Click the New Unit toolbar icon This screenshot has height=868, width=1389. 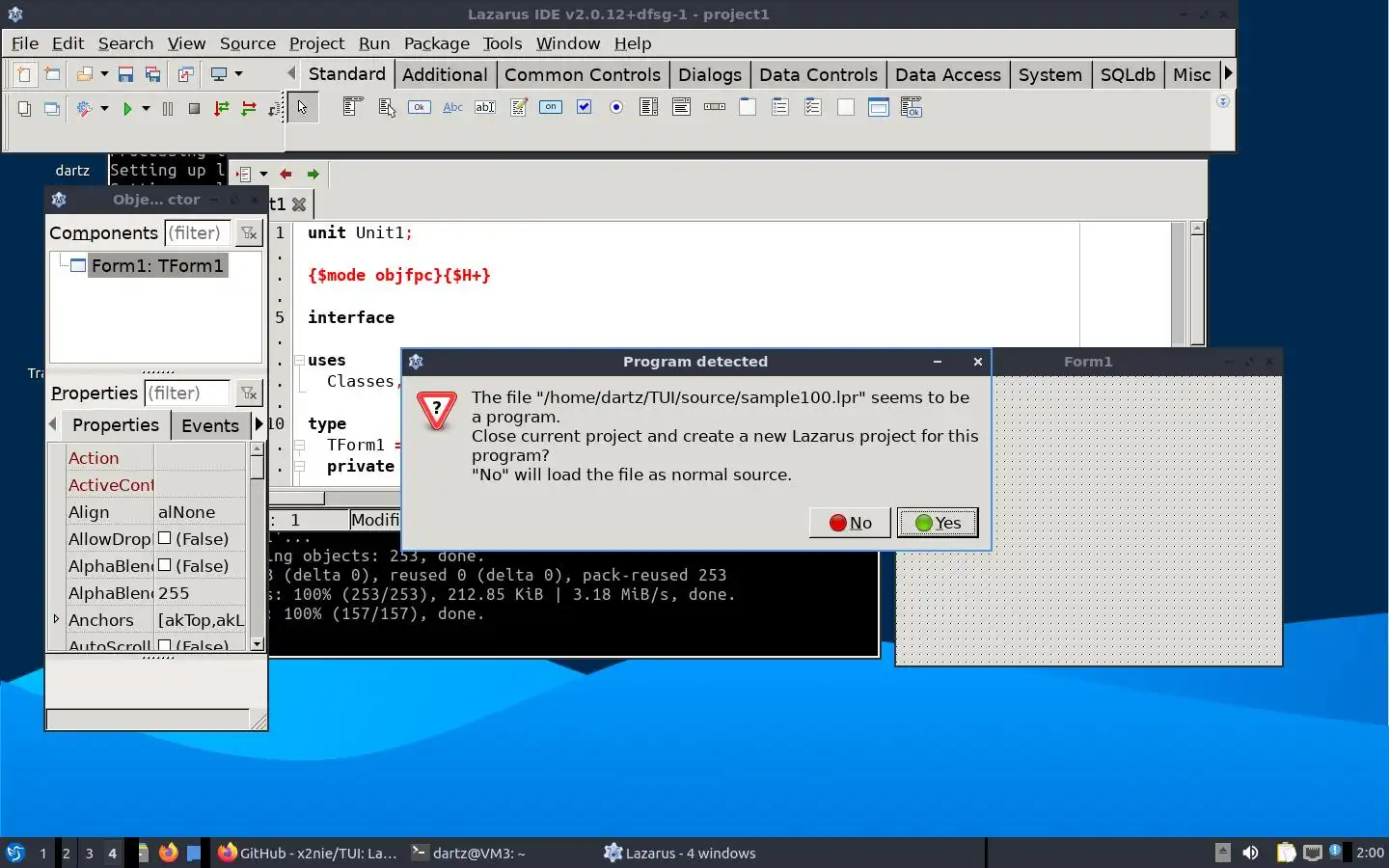tap(24, 74)
